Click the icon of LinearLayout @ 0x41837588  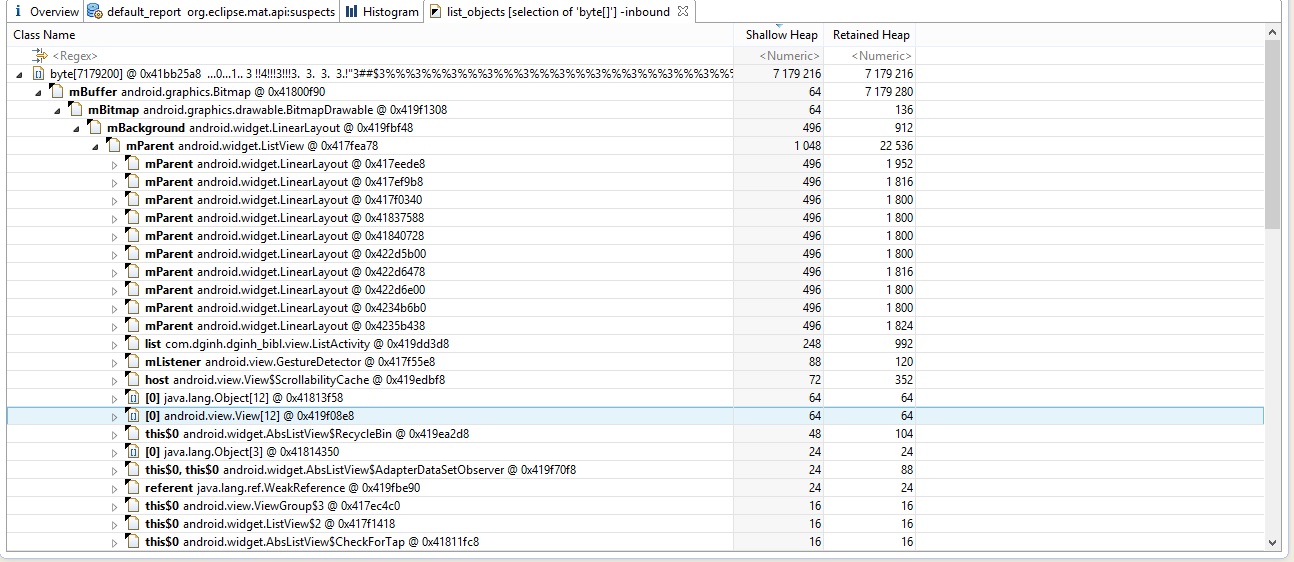(133, 218)
